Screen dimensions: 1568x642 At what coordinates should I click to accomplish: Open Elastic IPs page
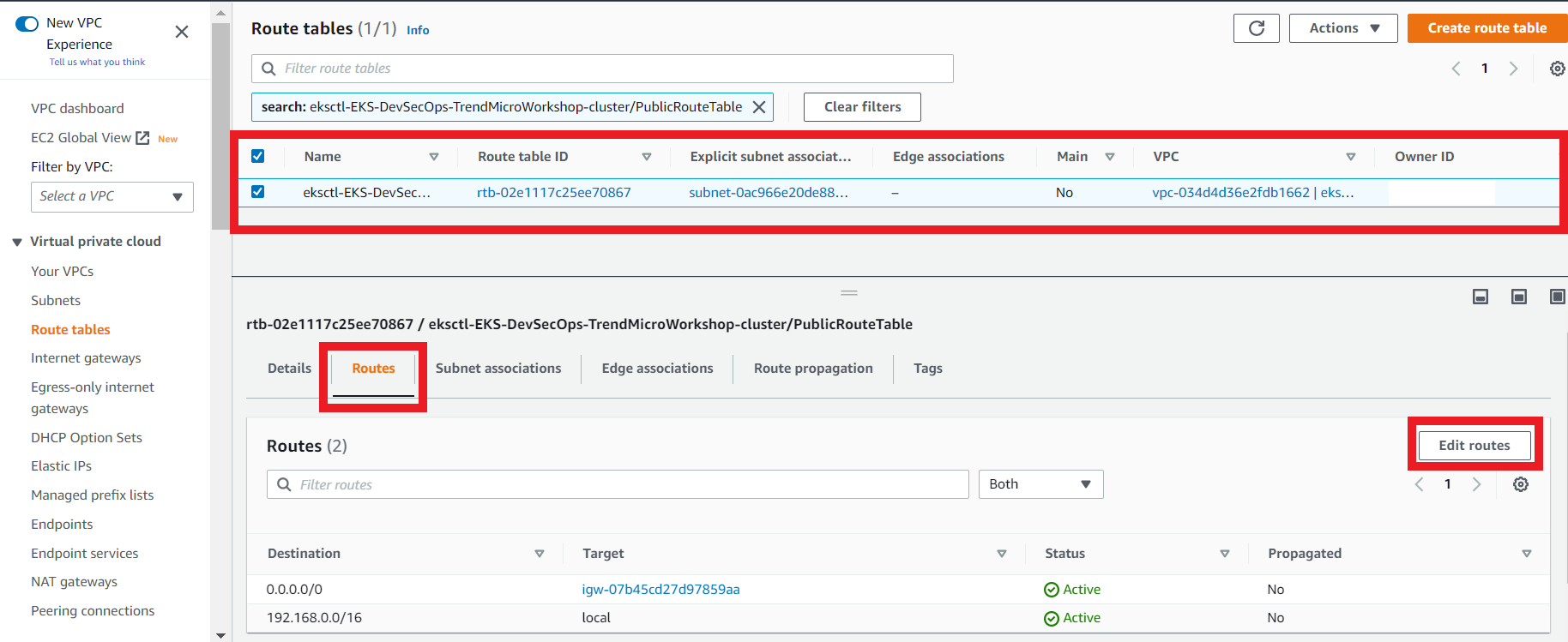[61, 465]
